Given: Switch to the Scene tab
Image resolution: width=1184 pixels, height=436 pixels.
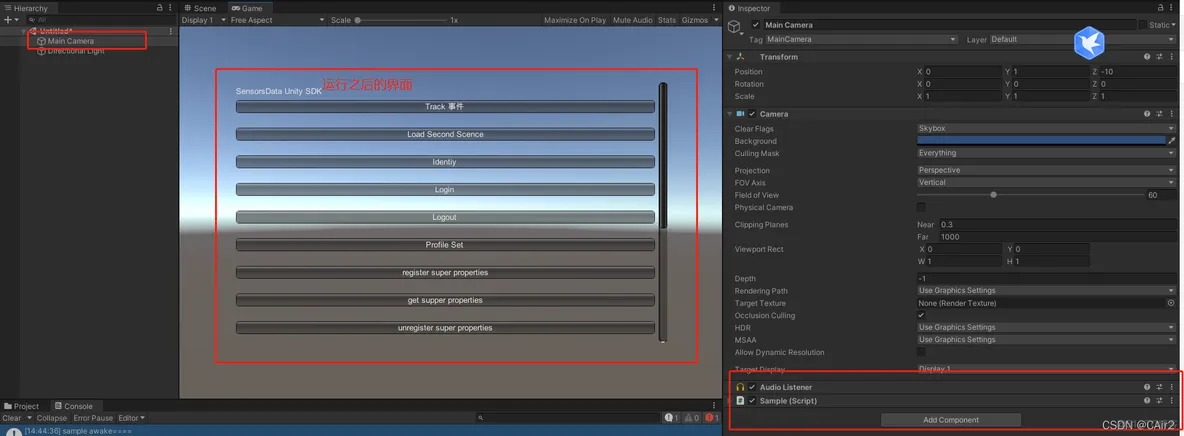Looking at the screenshot, I should coord(199,8).
